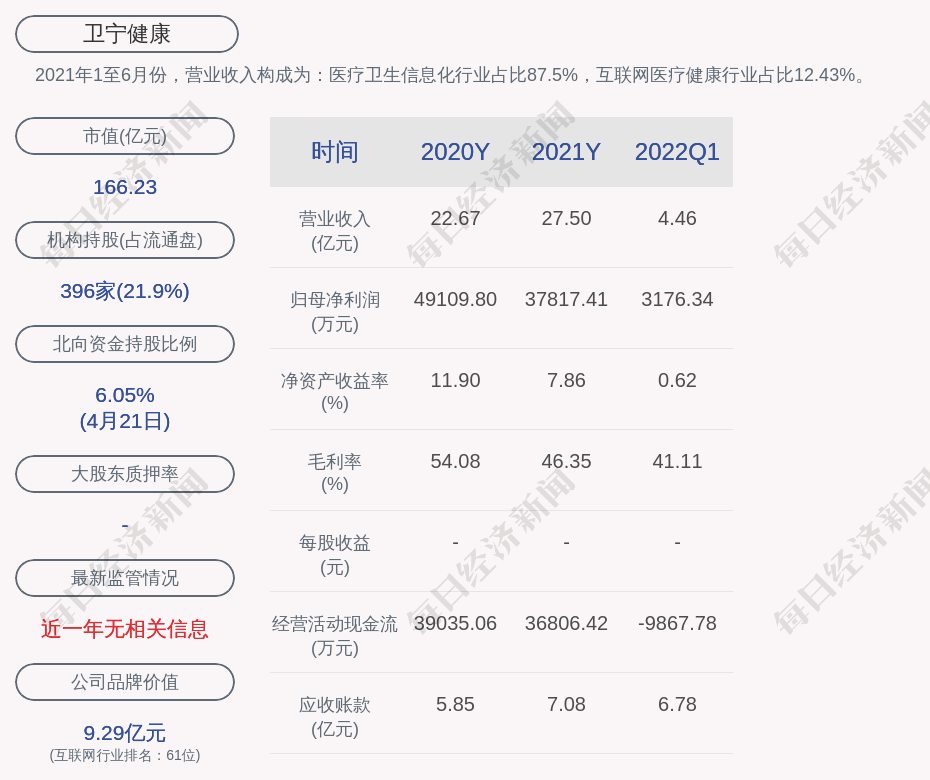930x780 pixels.
Task: Click the 9.29亿元 brand value figure
Action: [x=125, y=733]
